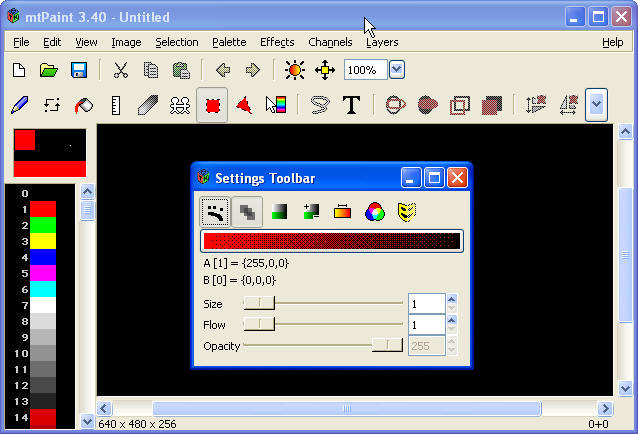
Task: Select the Clone tool
Action: pos(180,105)
